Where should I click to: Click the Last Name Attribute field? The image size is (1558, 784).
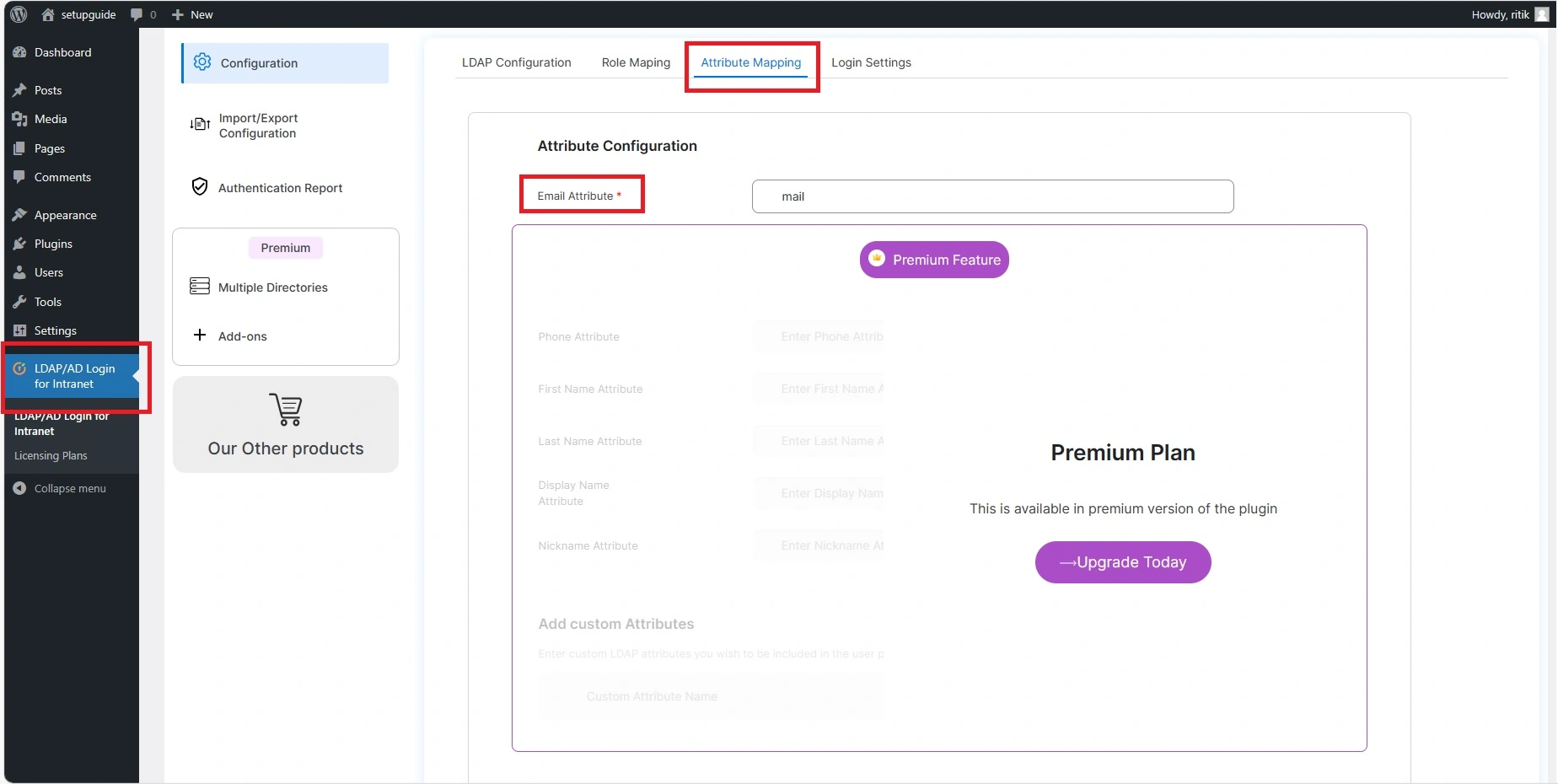(x=818, y=441)
